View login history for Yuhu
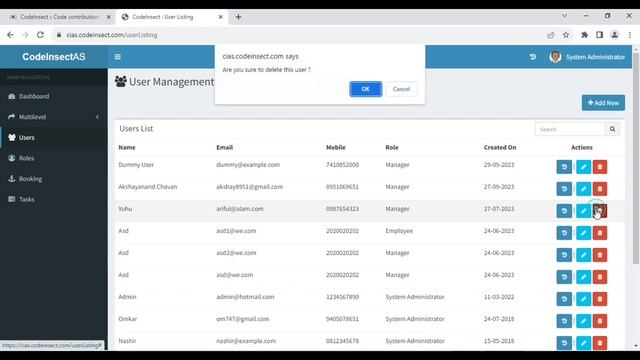 564,211
